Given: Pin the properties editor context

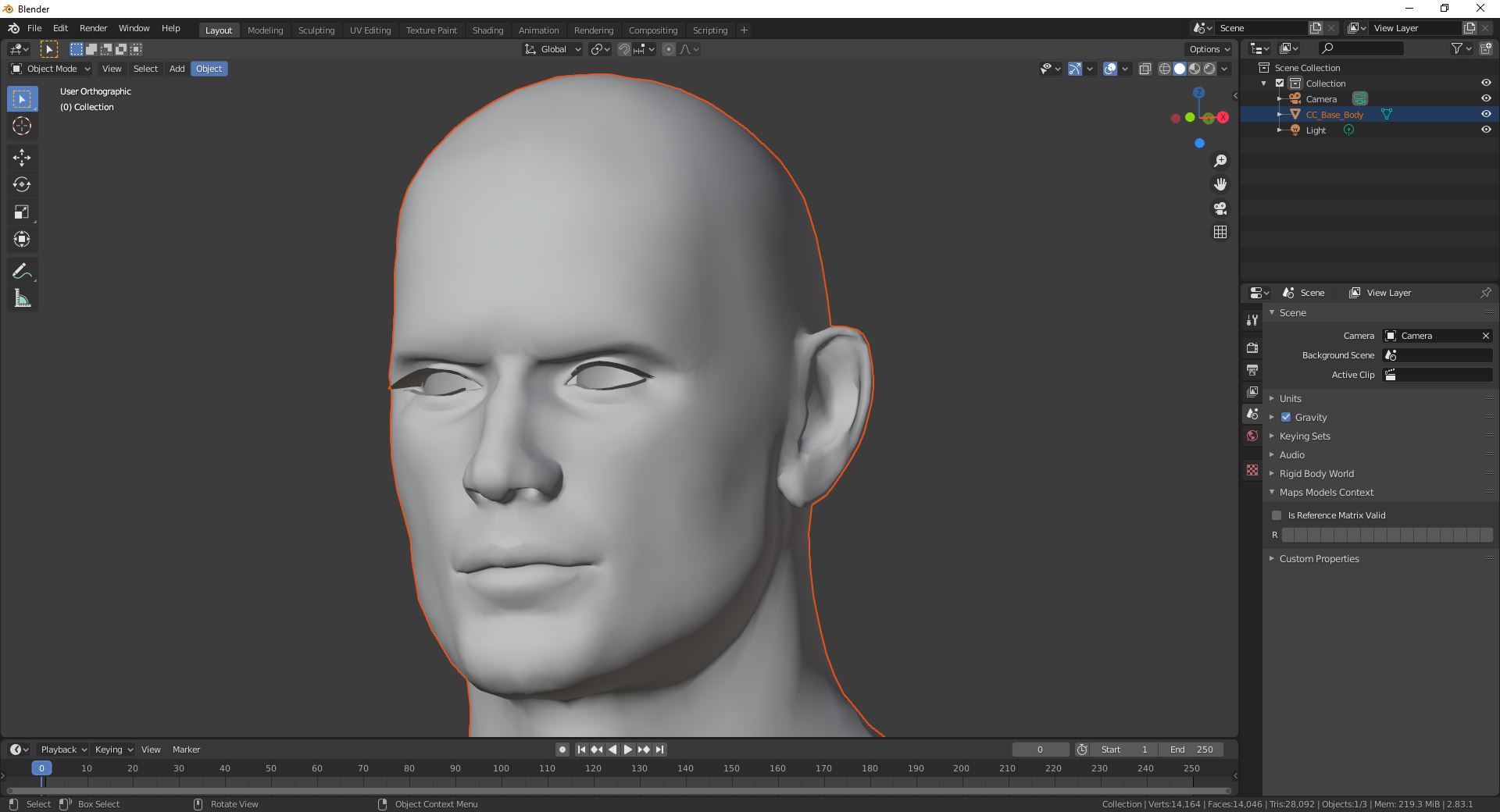Looking at the screenshot, I should click(1485, 293).
